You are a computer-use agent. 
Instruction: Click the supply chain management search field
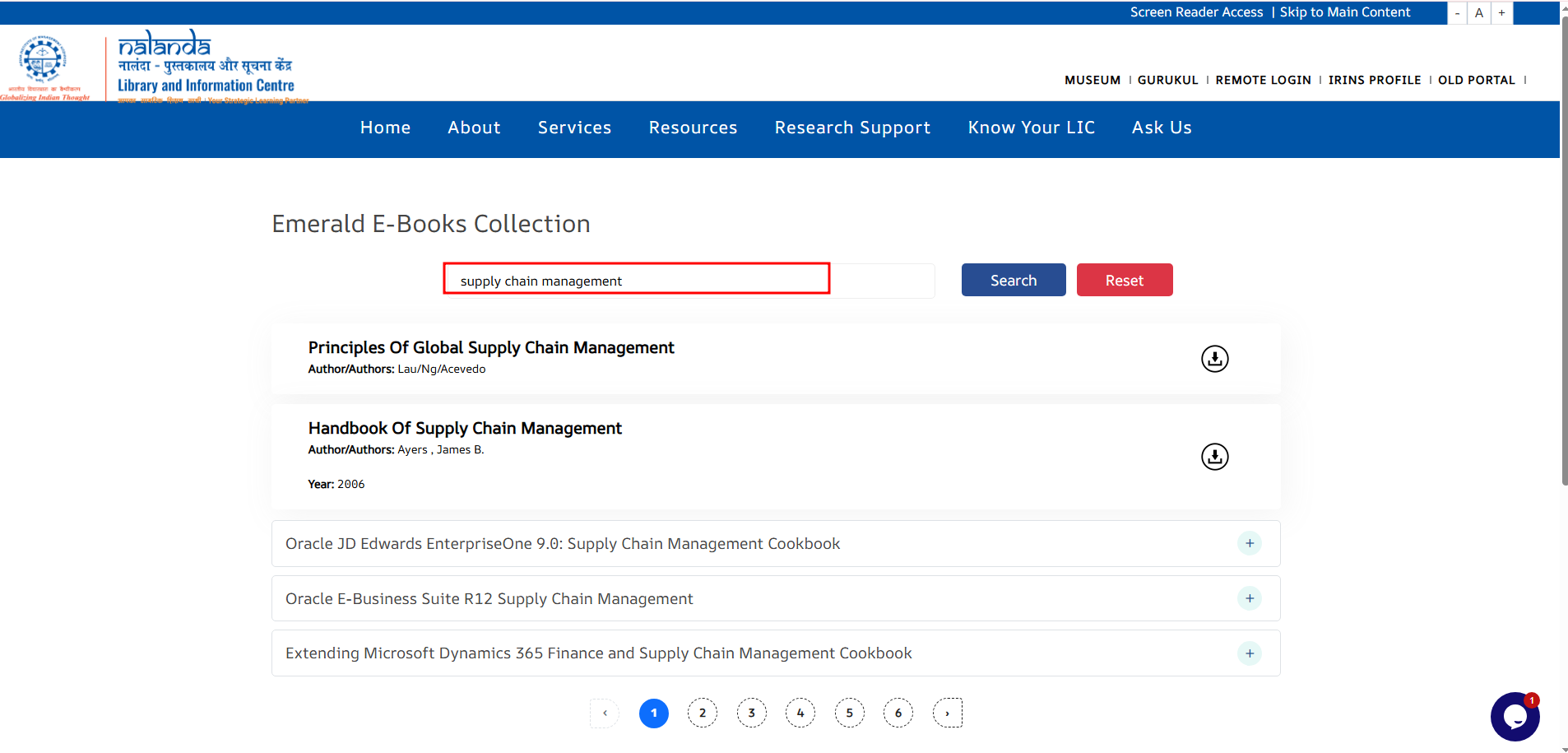[636, 280]
